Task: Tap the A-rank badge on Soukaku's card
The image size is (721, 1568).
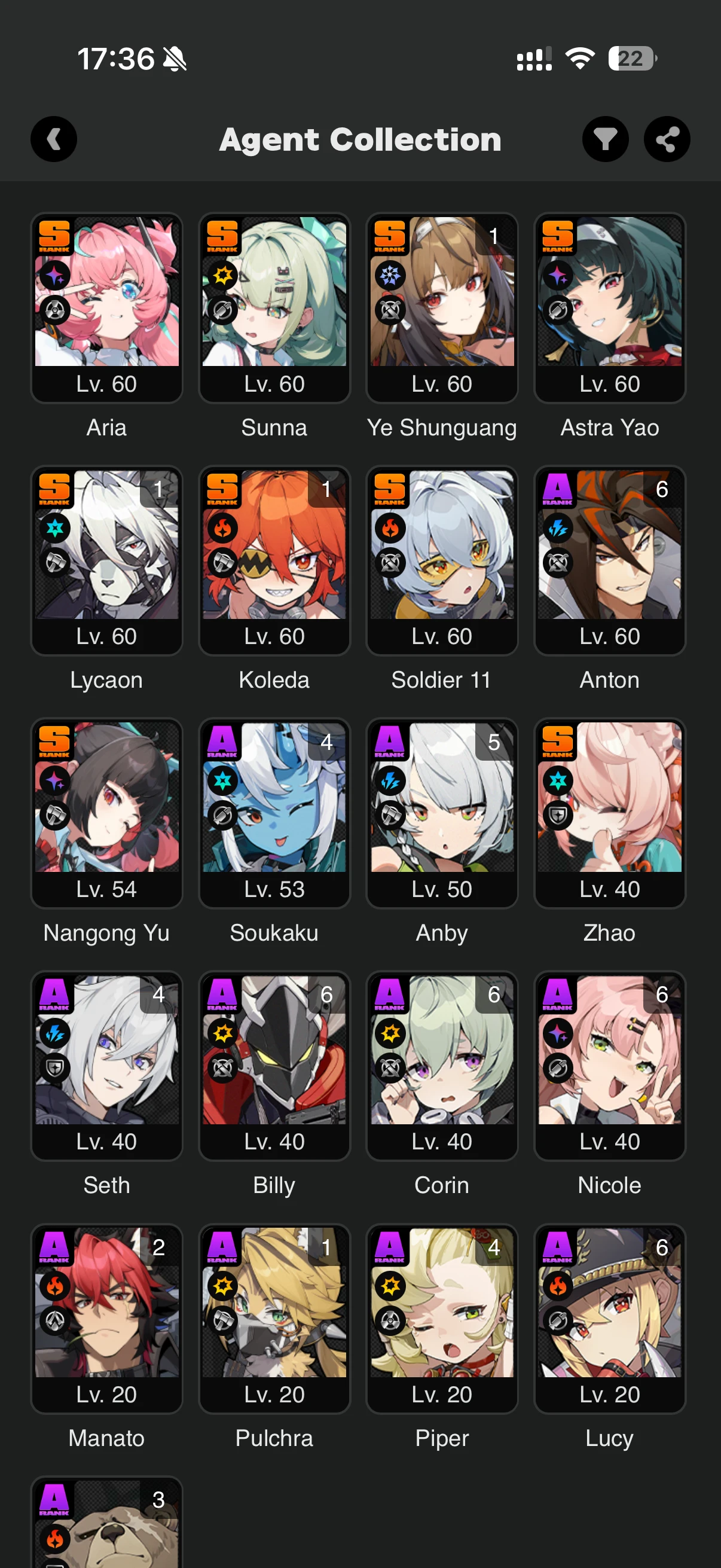Action: (222, 742)
